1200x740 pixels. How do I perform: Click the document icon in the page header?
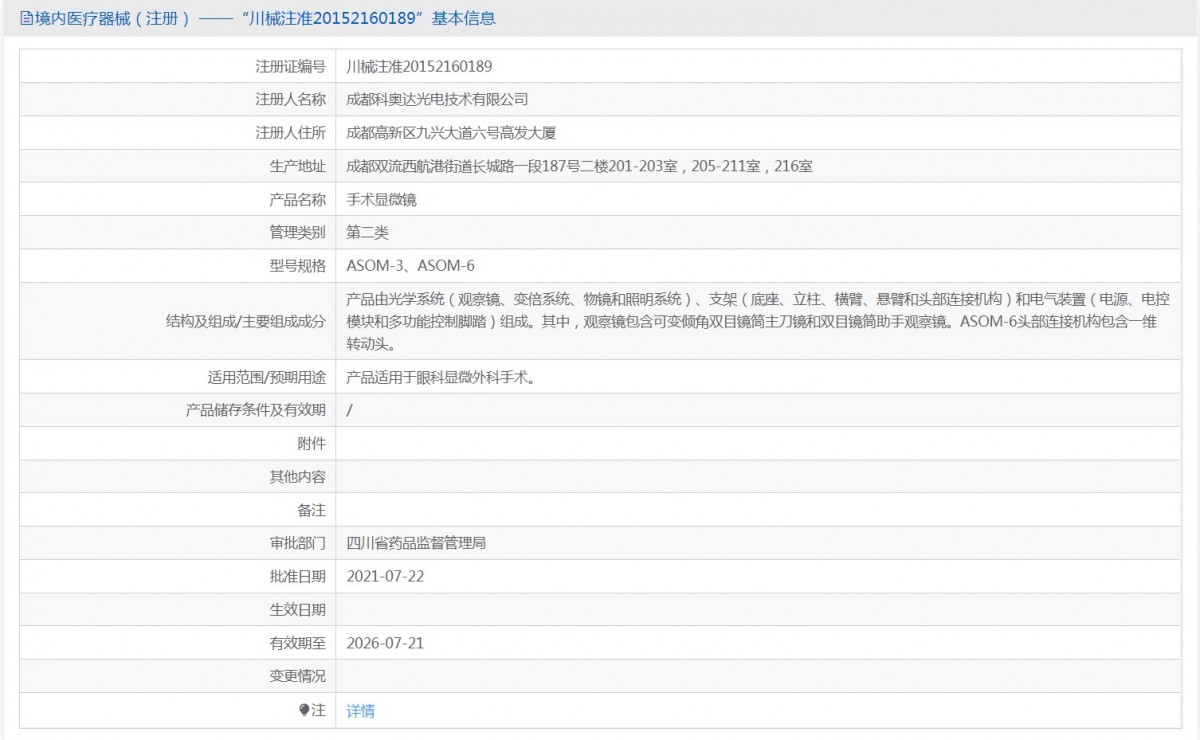click(26, 18)
